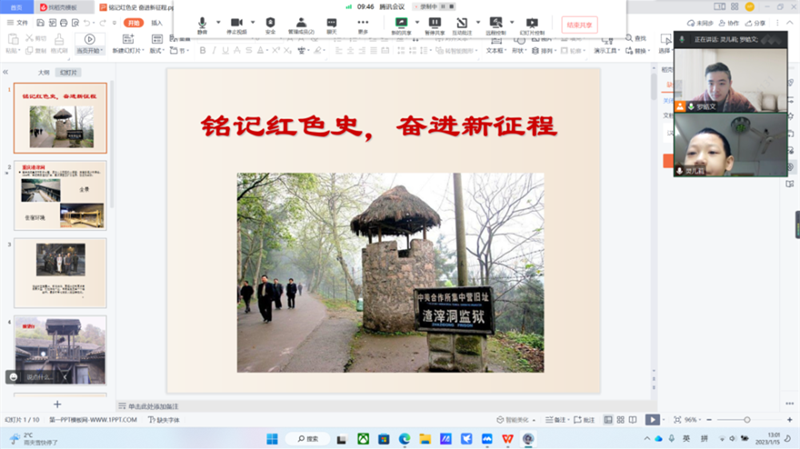
Task: Open slideshow control in meeting toolbar
Action: 532,25
